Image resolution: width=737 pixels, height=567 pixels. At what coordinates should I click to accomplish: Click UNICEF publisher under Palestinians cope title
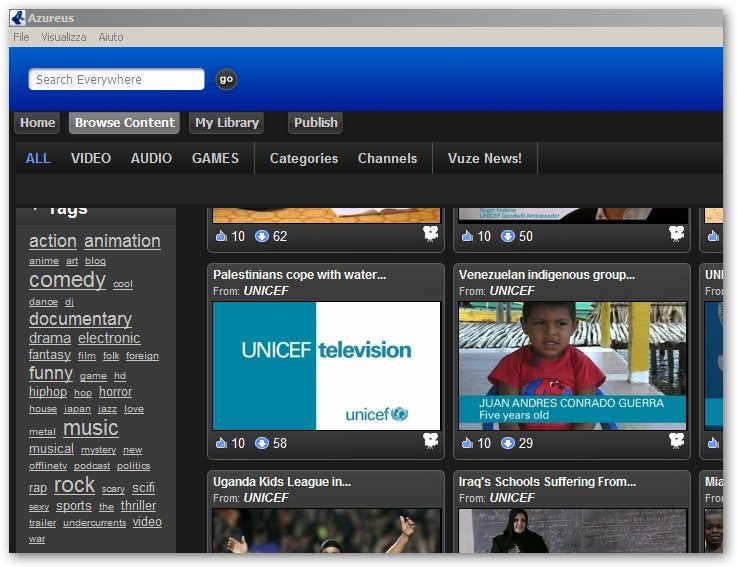click(x=266, y=291)
